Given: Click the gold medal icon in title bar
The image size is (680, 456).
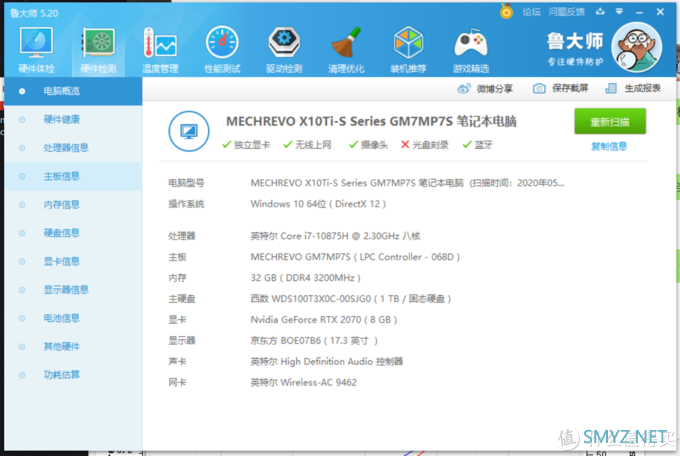Looking at the screenshot, I should point(506,11).
